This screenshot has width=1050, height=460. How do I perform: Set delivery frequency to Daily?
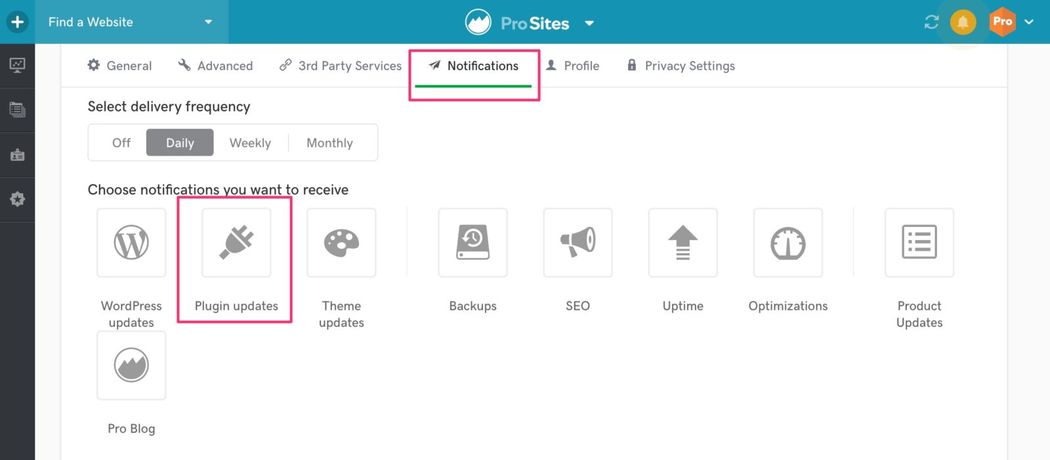coord(180,143)
